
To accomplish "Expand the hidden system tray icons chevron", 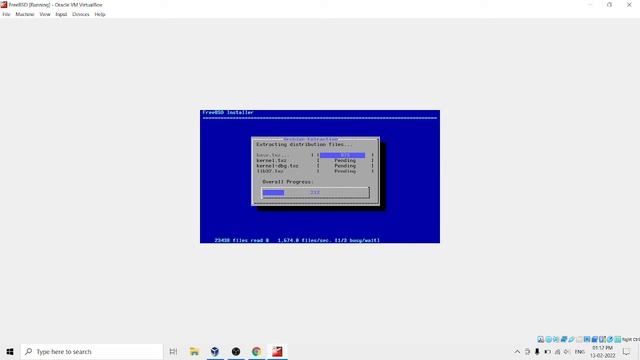I will pos(517,351).
